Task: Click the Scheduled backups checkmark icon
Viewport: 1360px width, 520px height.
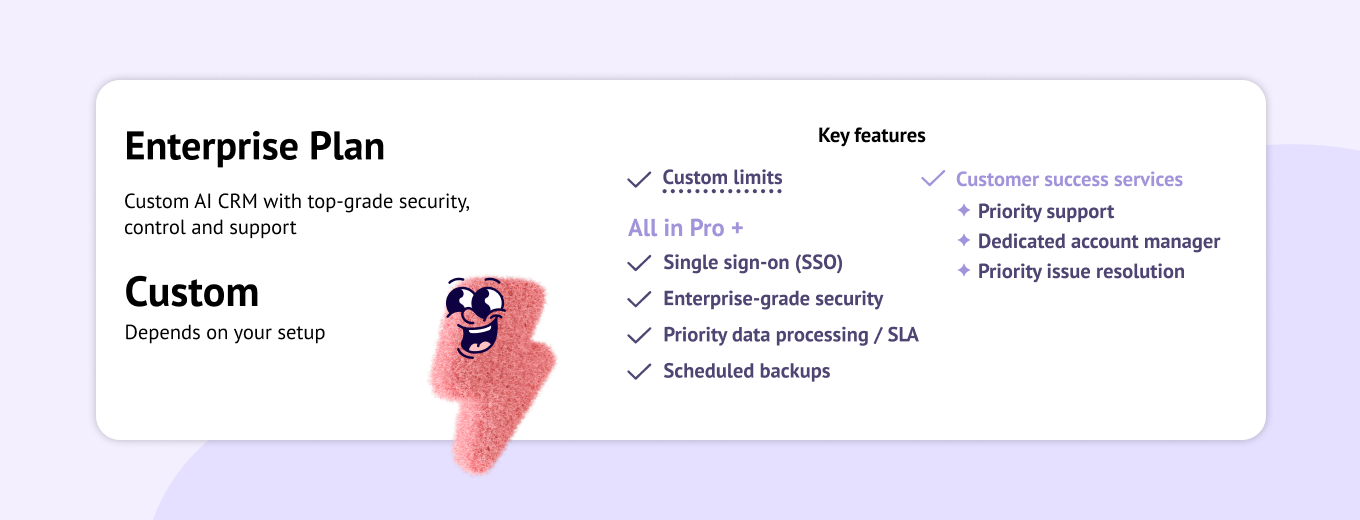Action: coord(639,372)
